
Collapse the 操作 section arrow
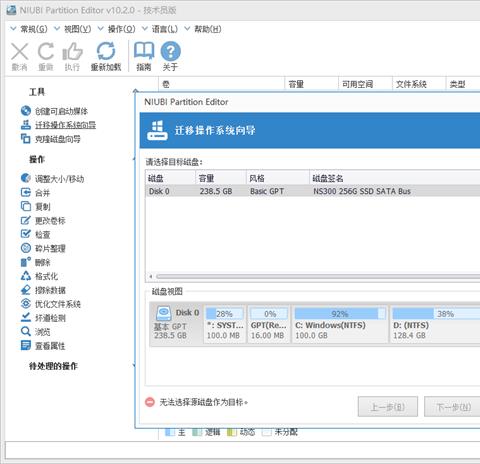[134, 158]
